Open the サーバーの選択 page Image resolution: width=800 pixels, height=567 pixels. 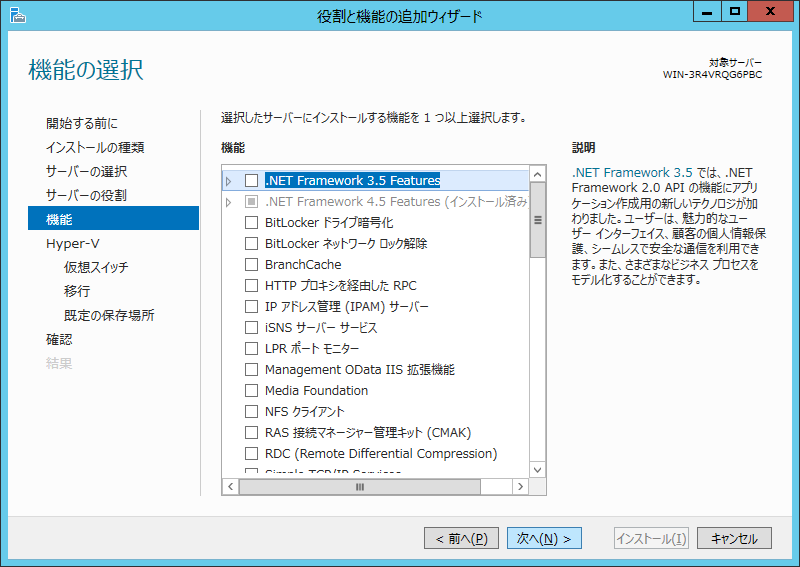point(86,171)
